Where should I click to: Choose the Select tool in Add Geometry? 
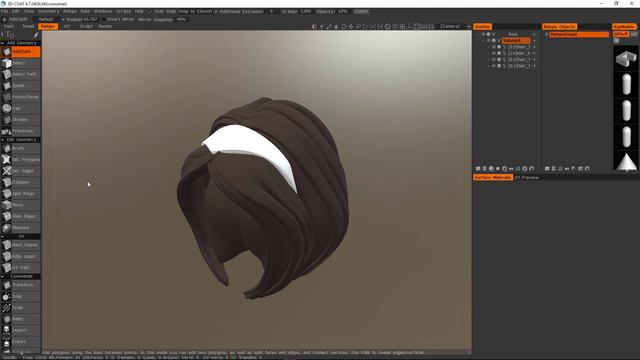pos(20,63)
